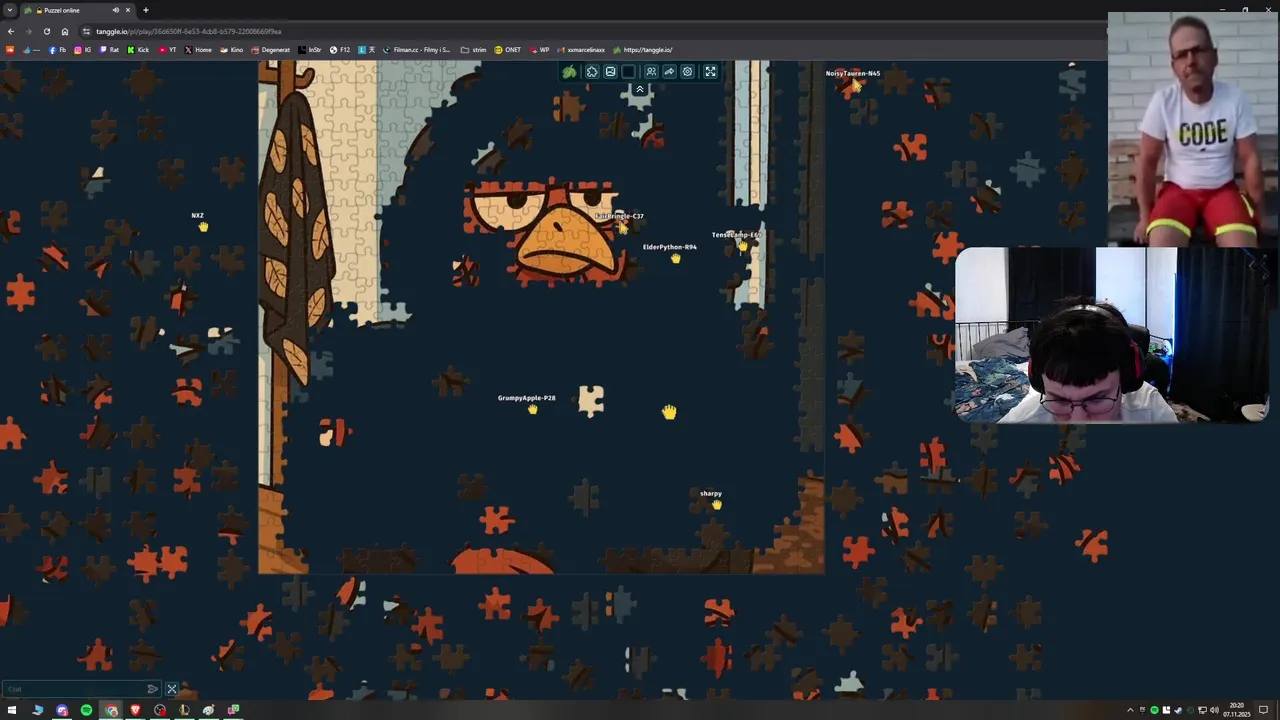
Task: Open the WP bookmark
Action: click(540, 50)
